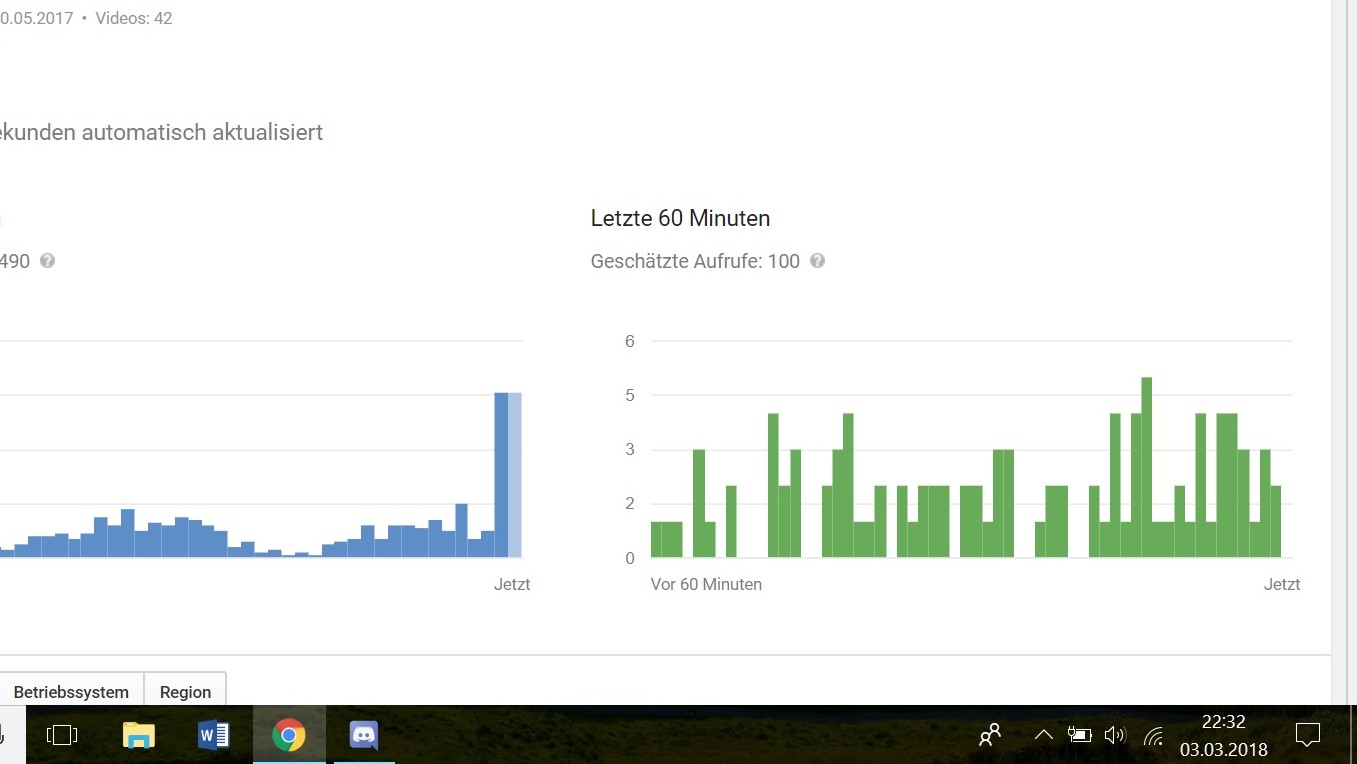Click the tallest green bar in 60-minute chart

(1147, 467)
